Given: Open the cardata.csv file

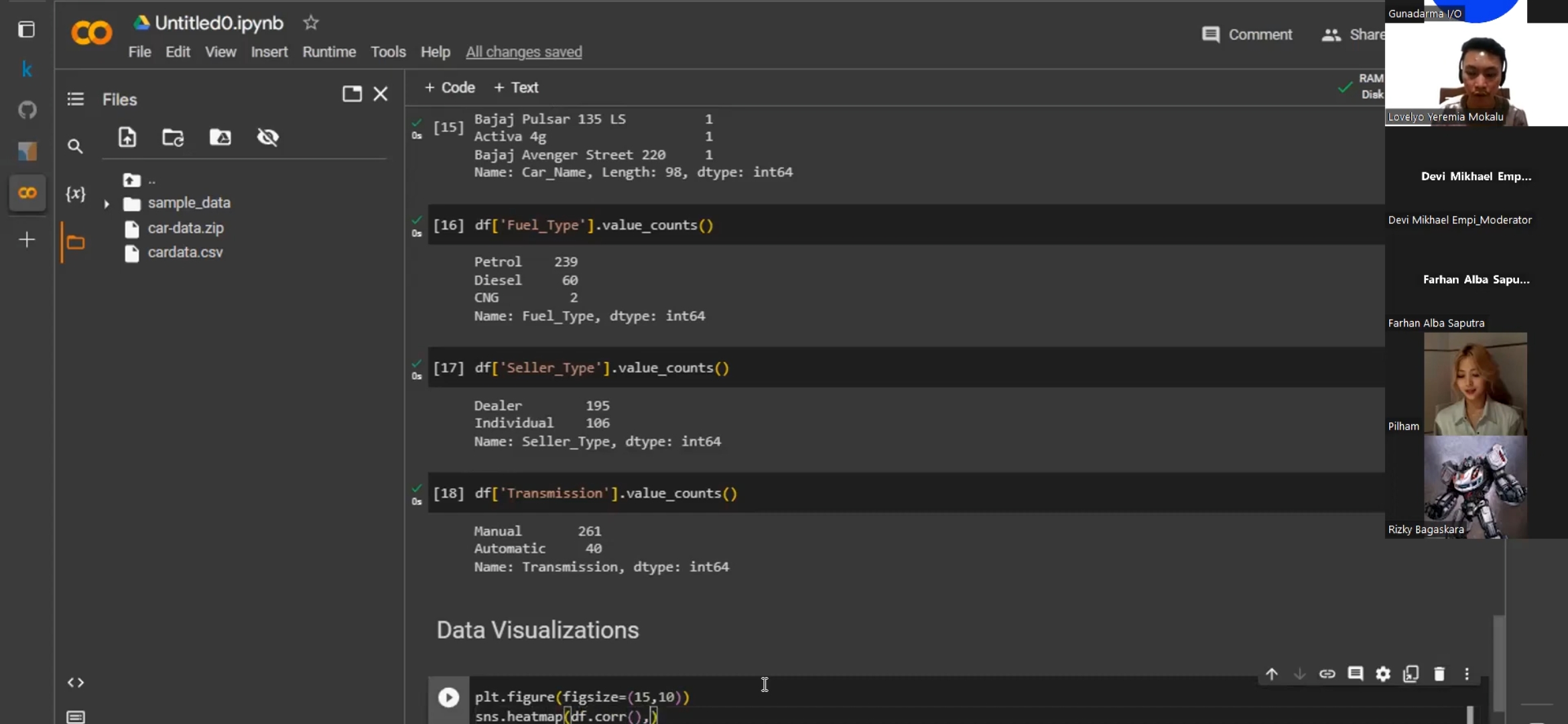Looking at the screenshot, I should tap(185, 252).
